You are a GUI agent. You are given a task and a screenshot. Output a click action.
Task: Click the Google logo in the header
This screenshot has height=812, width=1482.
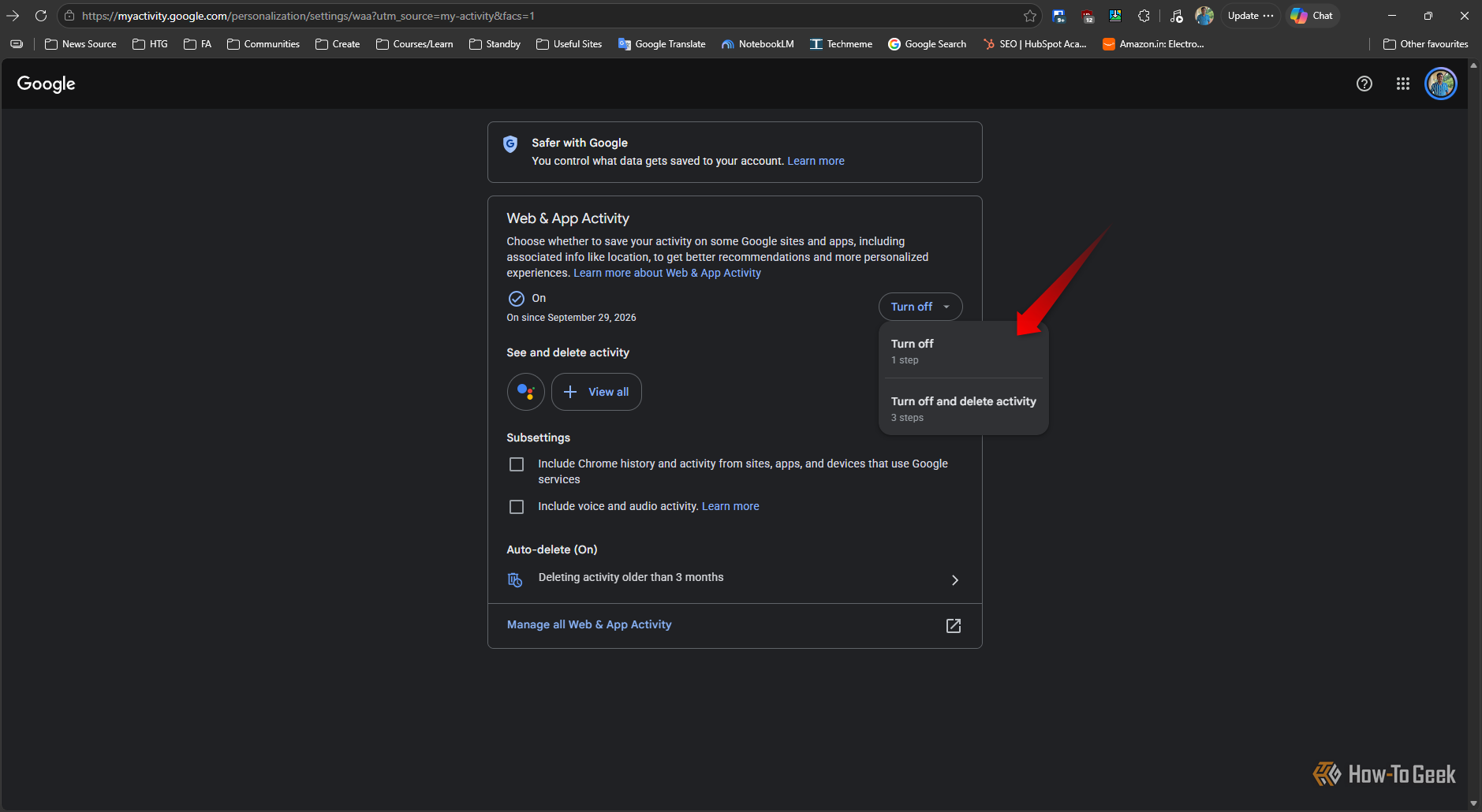click(46, 84)
